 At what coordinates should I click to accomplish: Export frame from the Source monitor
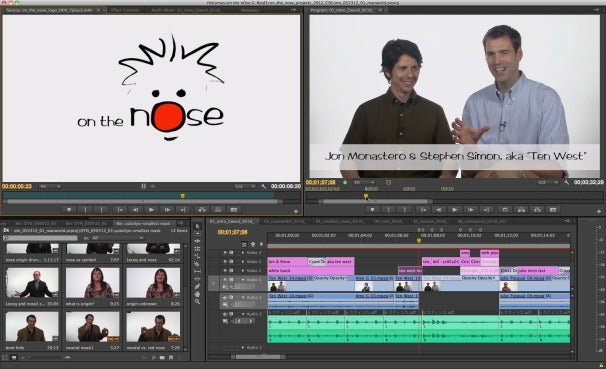pos(234,209)
